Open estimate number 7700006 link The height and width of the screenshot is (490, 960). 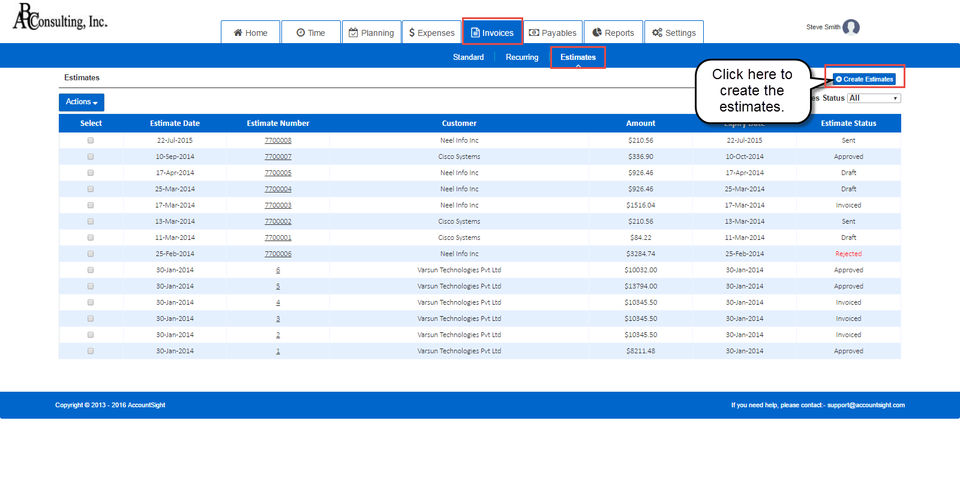pyautogui.click(x=278, y=254)
